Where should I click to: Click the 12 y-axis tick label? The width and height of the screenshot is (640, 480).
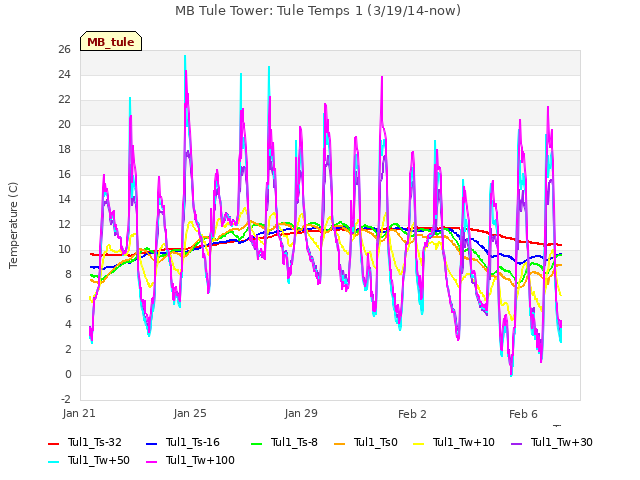point(64,224)
